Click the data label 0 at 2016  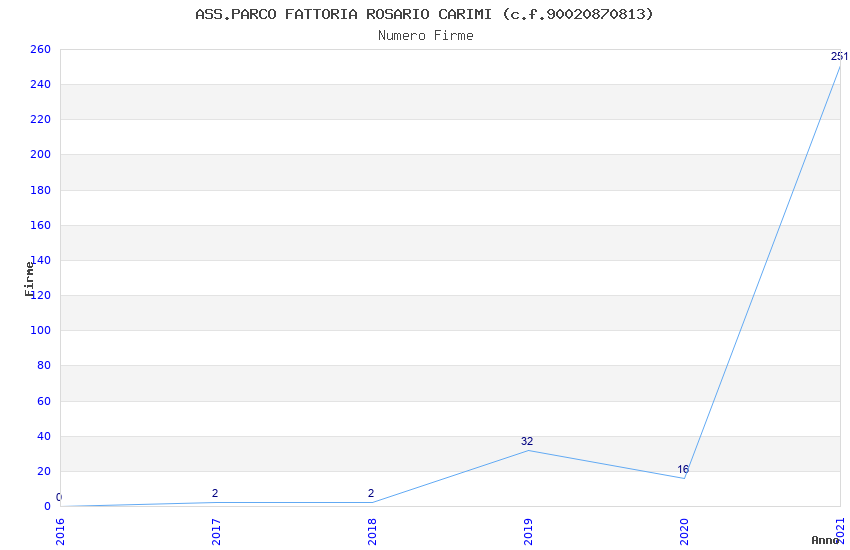[x=59, y=497]
